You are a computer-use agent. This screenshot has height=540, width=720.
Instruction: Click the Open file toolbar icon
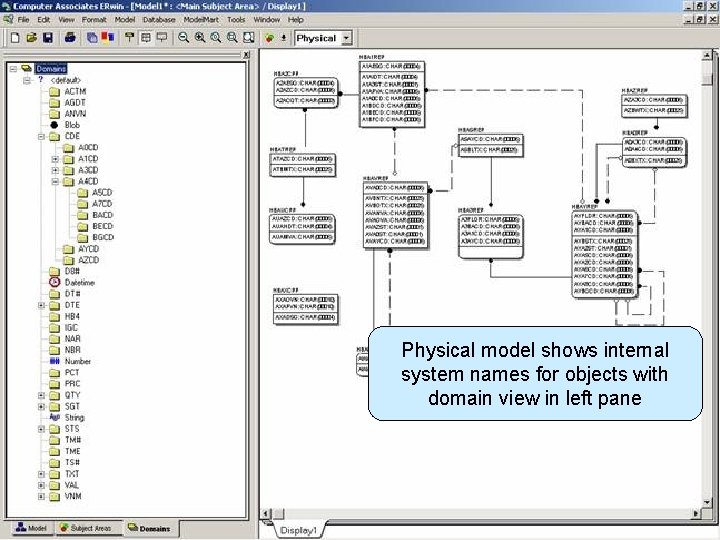(x=31, y=38)
